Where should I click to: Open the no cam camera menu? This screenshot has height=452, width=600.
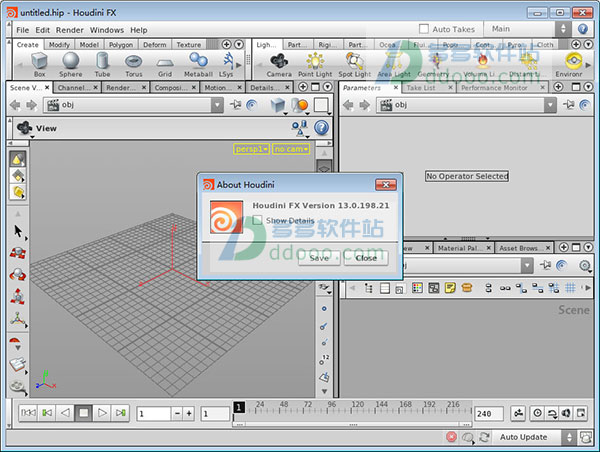coord(291,149)
